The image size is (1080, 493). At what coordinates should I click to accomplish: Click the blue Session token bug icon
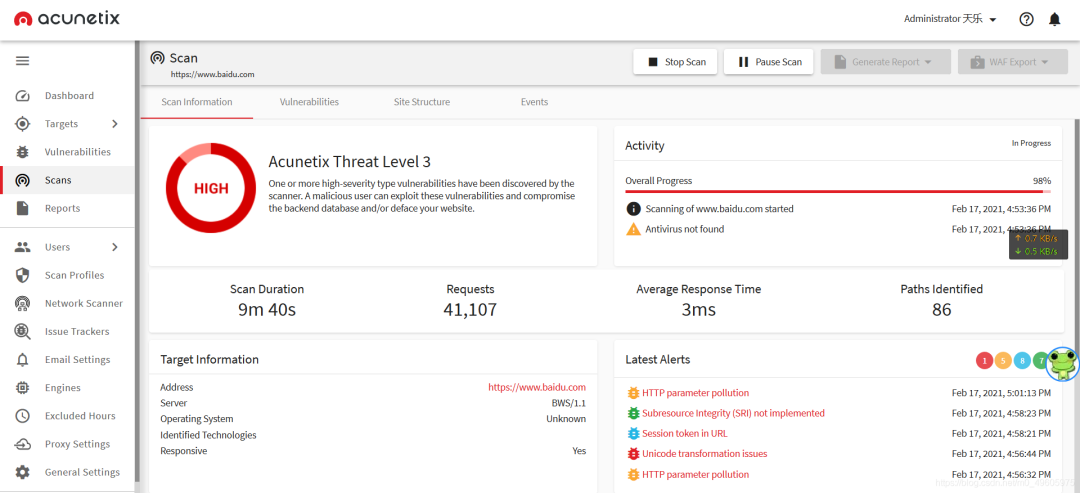click(x=633, y=434)
